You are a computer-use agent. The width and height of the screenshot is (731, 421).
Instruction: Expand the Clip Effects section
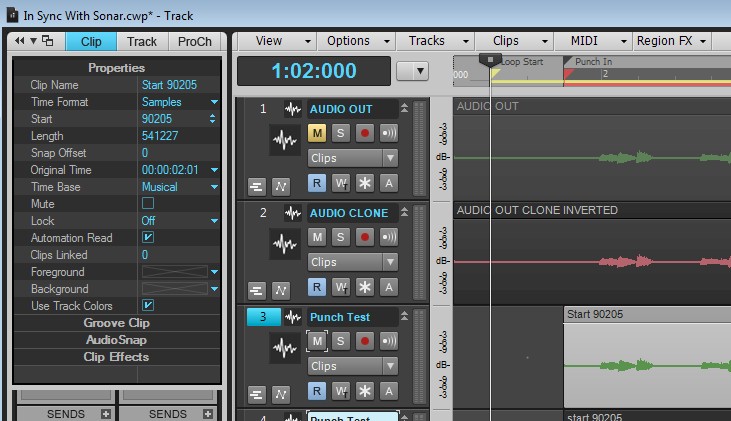(x=117, y=357)
